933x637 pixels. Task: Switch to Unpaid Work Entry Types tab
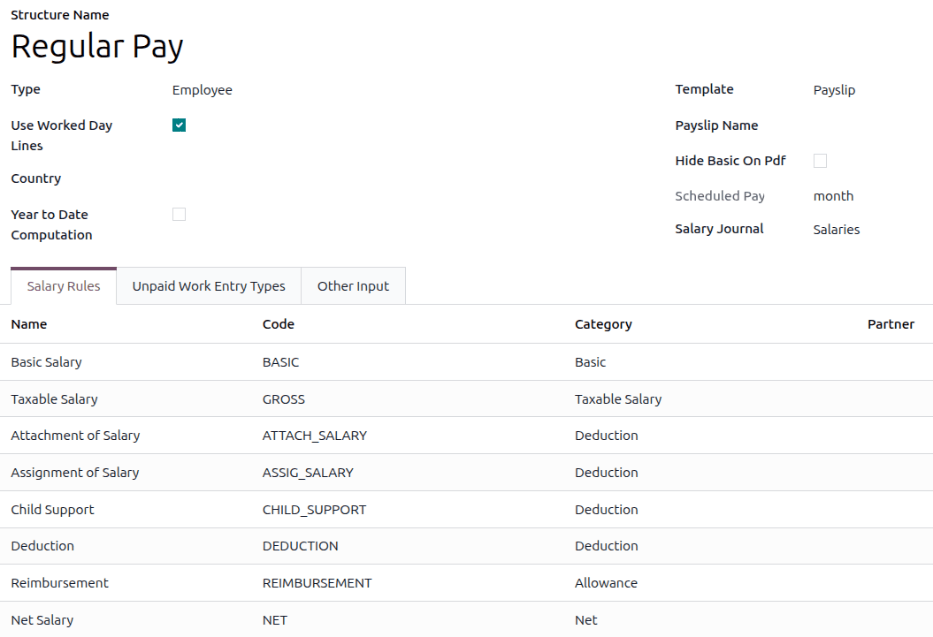[209, 286]
